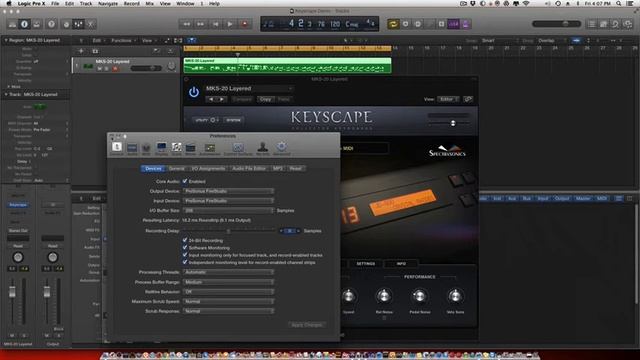The width and height of the screenshot is (640, 360).
Task: Open the Process Buffer Range dropdown
Action: [x=228, y=282]
